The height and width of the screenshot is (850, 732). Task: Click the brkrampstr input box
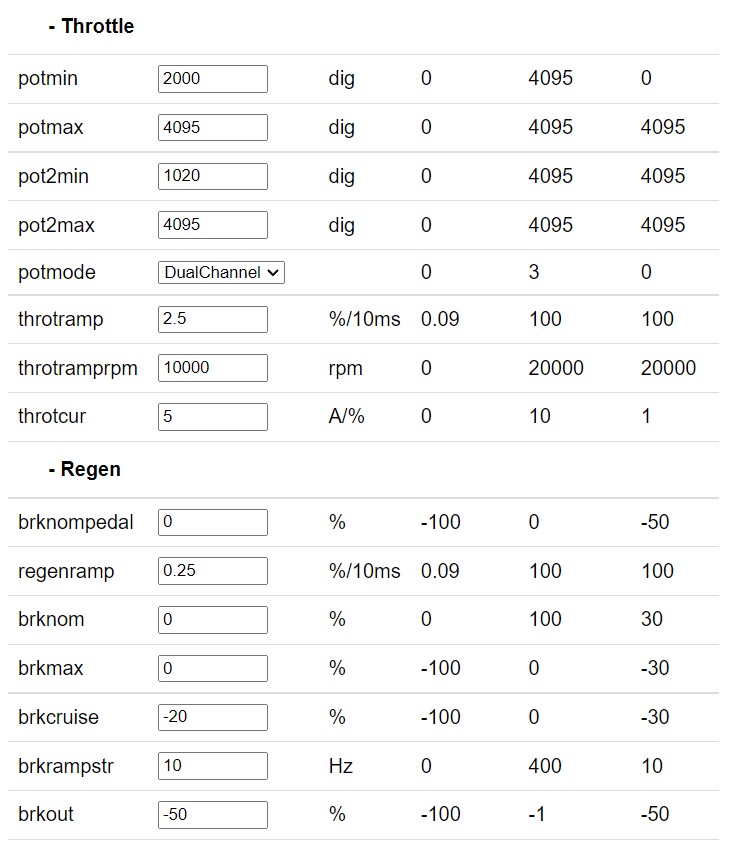click(x=213, y=766)
